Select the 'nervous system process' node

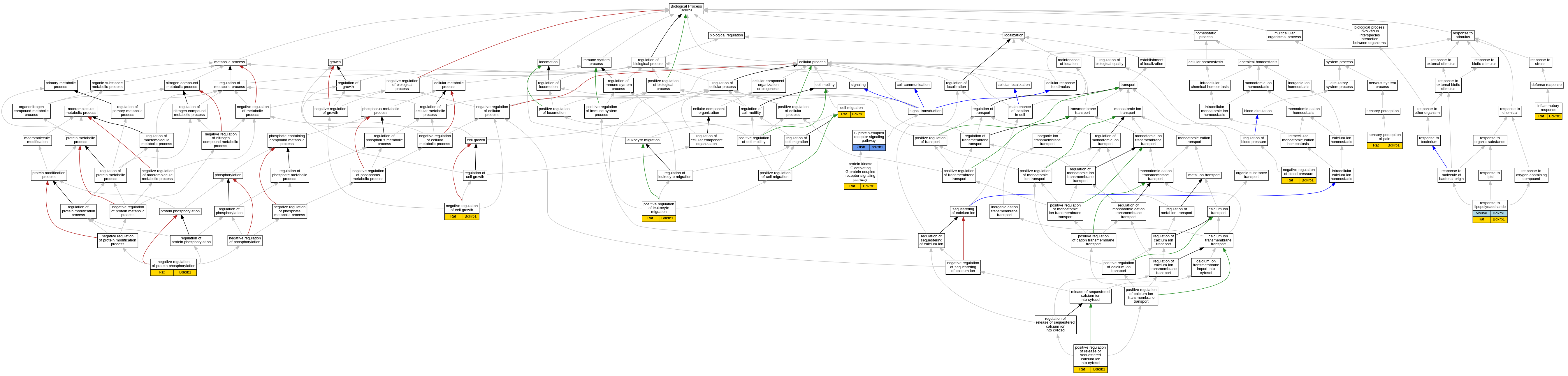tap(1382, 85)
